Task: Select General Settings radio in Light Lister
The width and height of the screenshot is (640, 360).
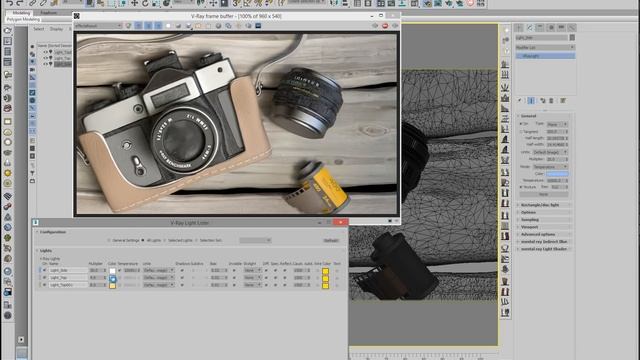Action: (109, 240)
